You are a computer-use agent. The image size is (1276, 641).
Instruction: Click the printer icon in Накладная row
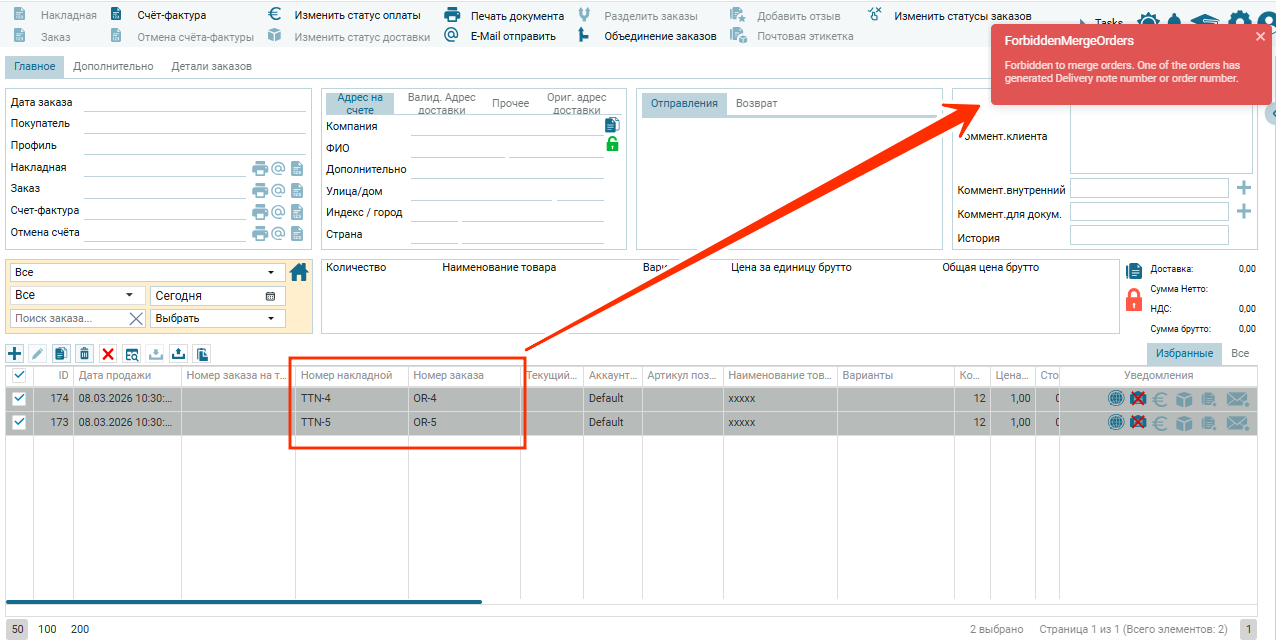coord(260,168)
